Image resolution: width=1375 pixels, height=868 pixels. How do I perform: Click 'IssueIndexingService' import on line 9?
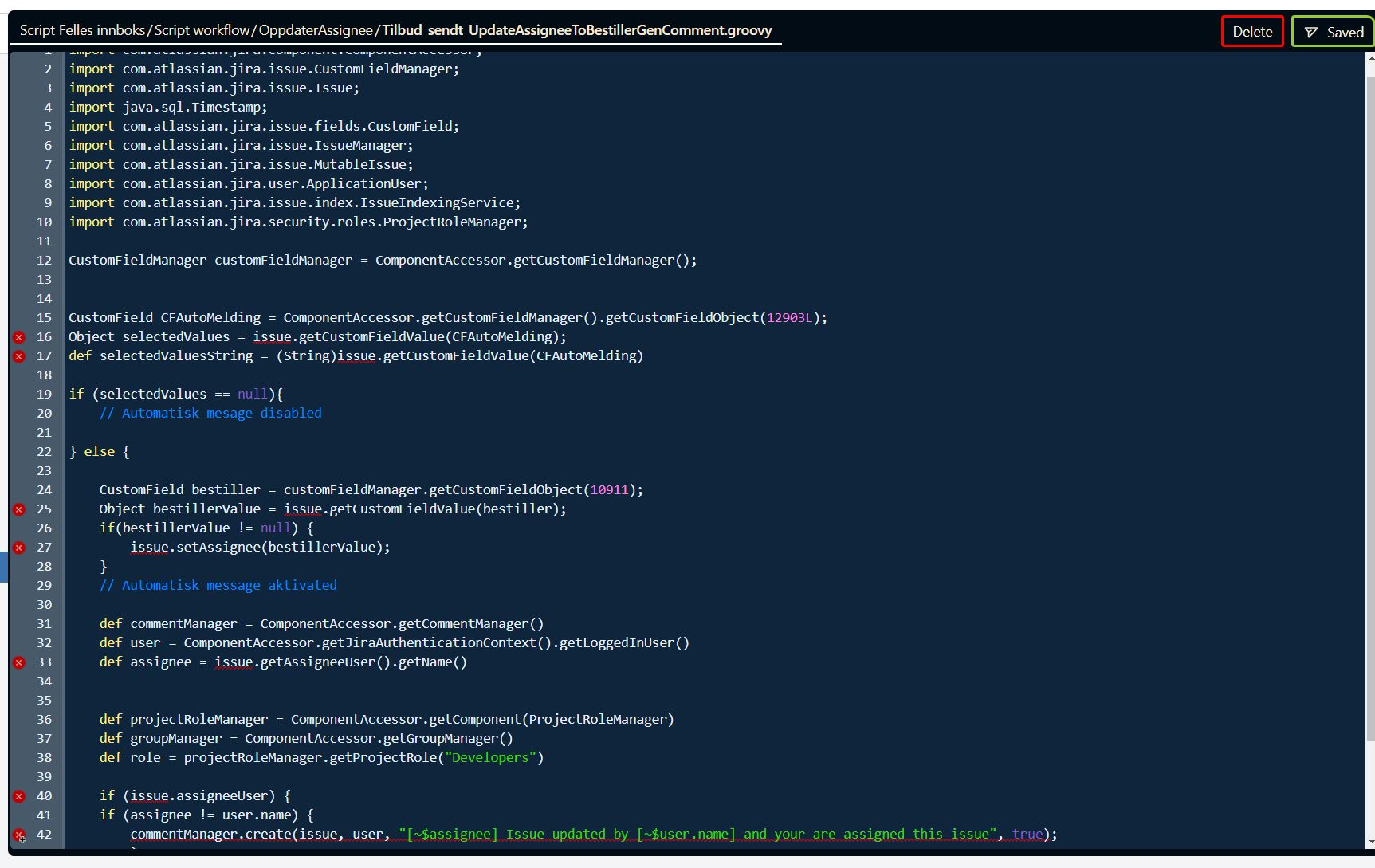437,203
